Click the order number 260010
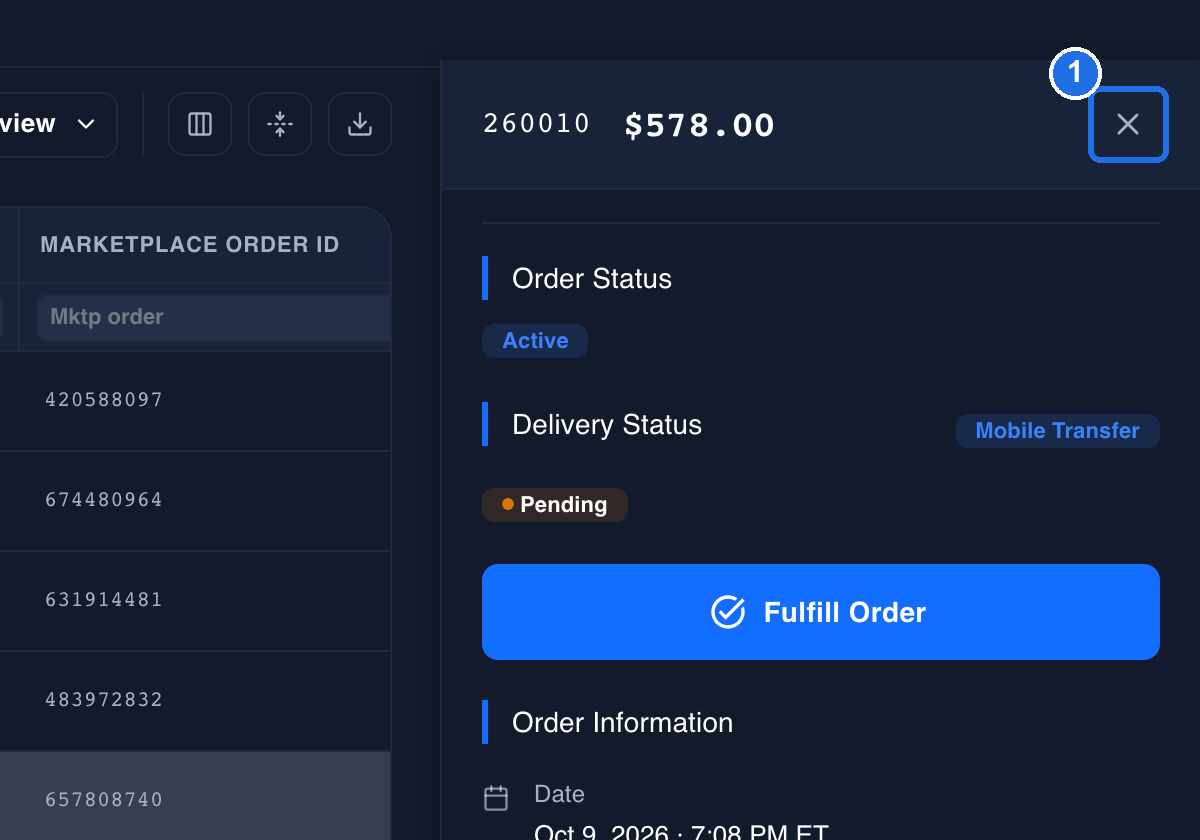This screenshot has height=840, width=1200. 537,124
